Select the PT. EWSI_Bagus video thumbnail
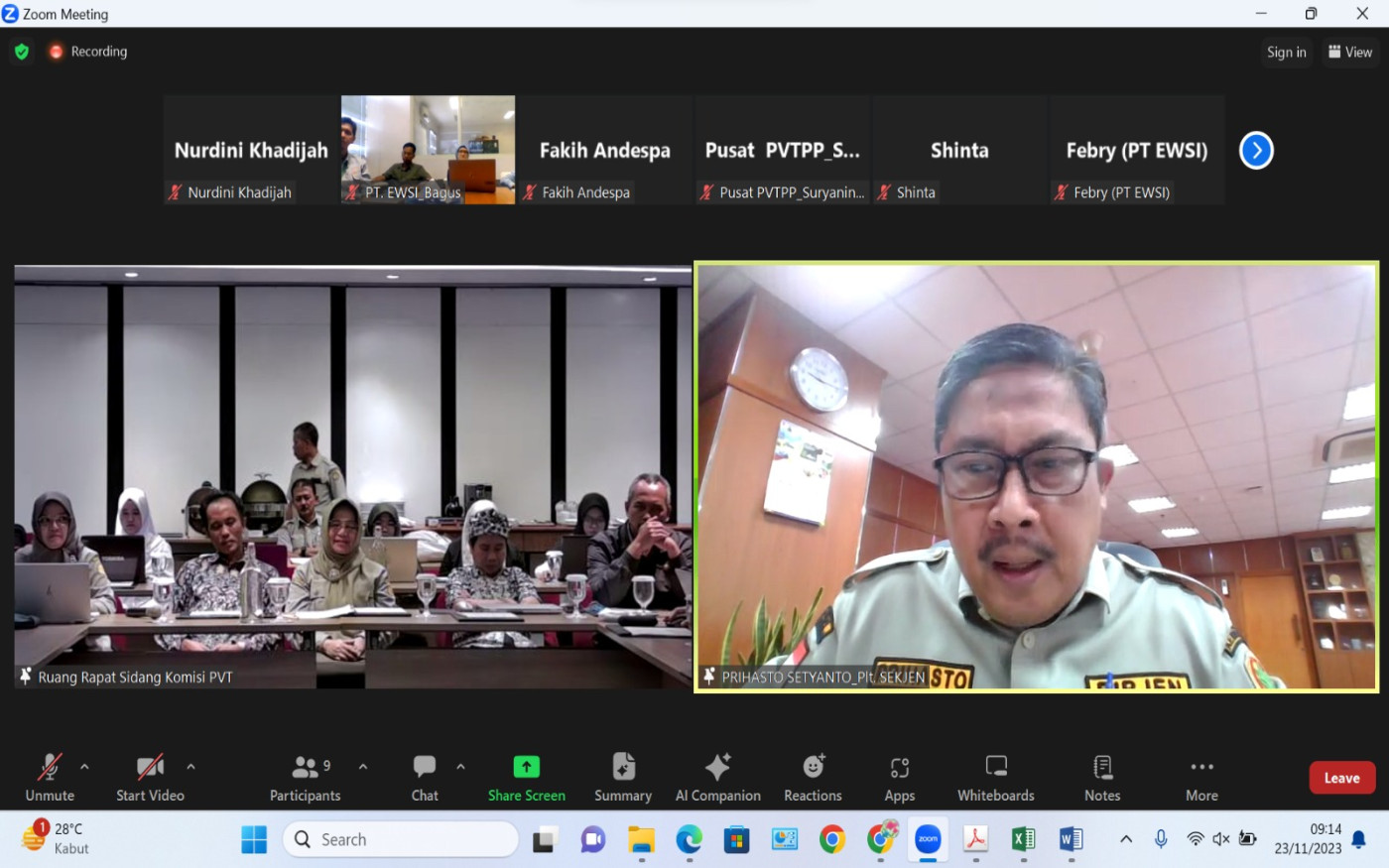Viewport: 1389px width, 868px height. pos(428,150)
